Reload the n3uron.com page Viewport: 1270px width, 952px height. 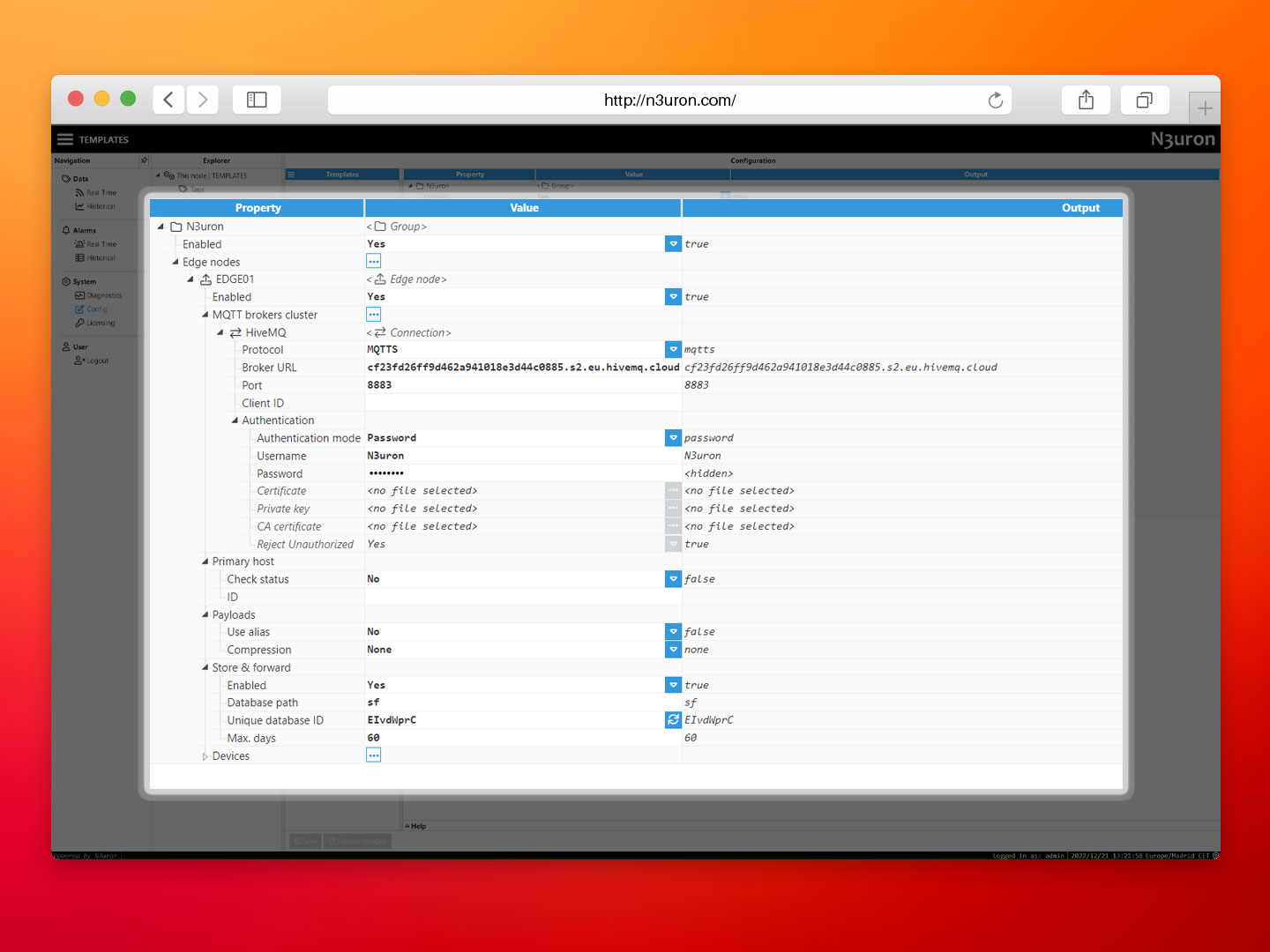[x=996, y=100]
